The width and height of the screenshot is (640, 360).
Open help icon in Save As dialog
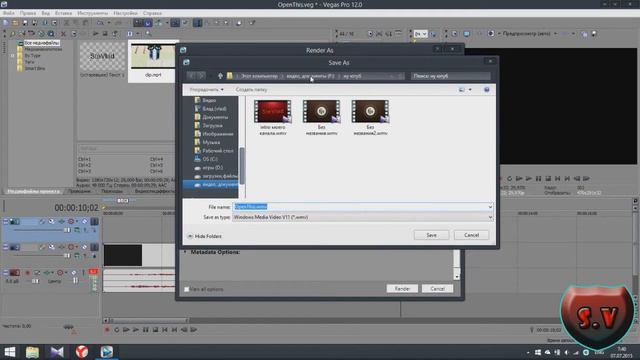tap(487, 89)
